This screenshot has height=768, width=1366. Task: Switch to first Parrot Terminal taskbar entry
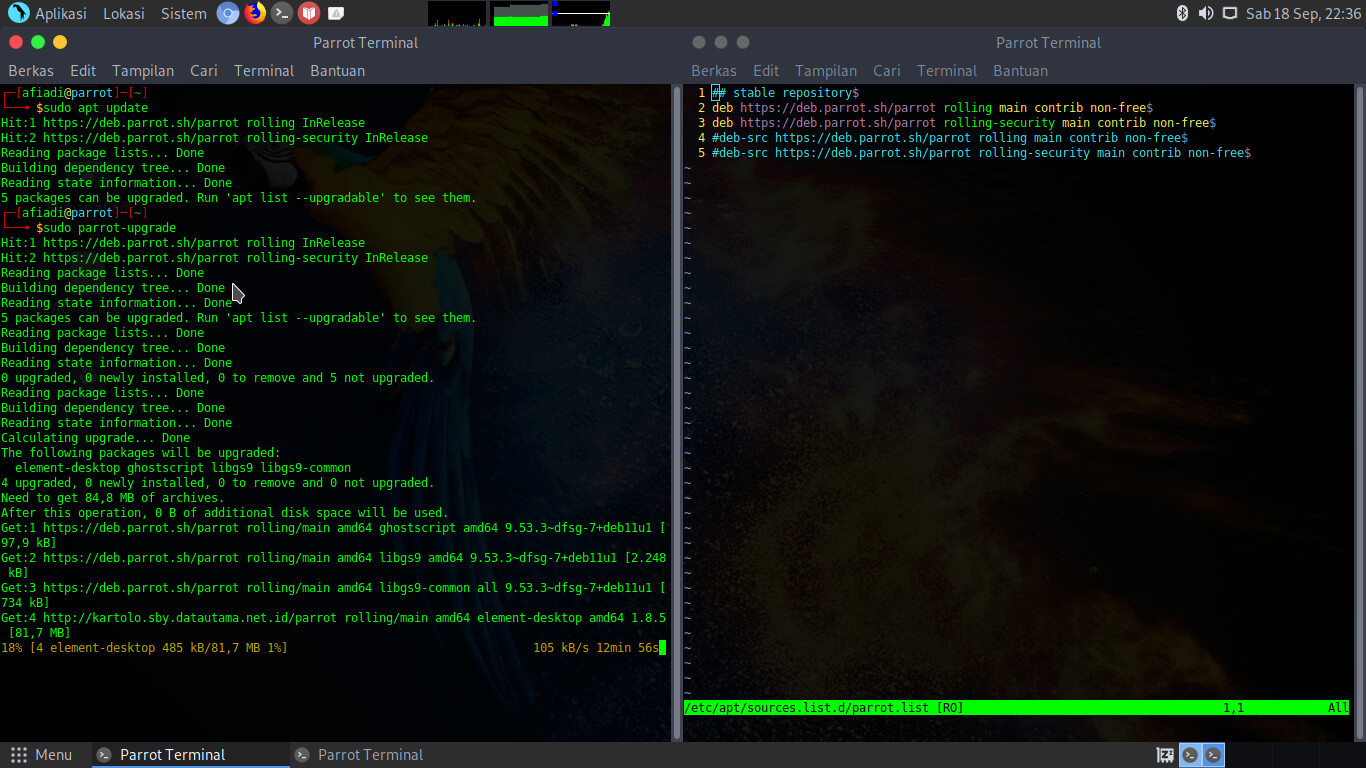tap(190, 755)
